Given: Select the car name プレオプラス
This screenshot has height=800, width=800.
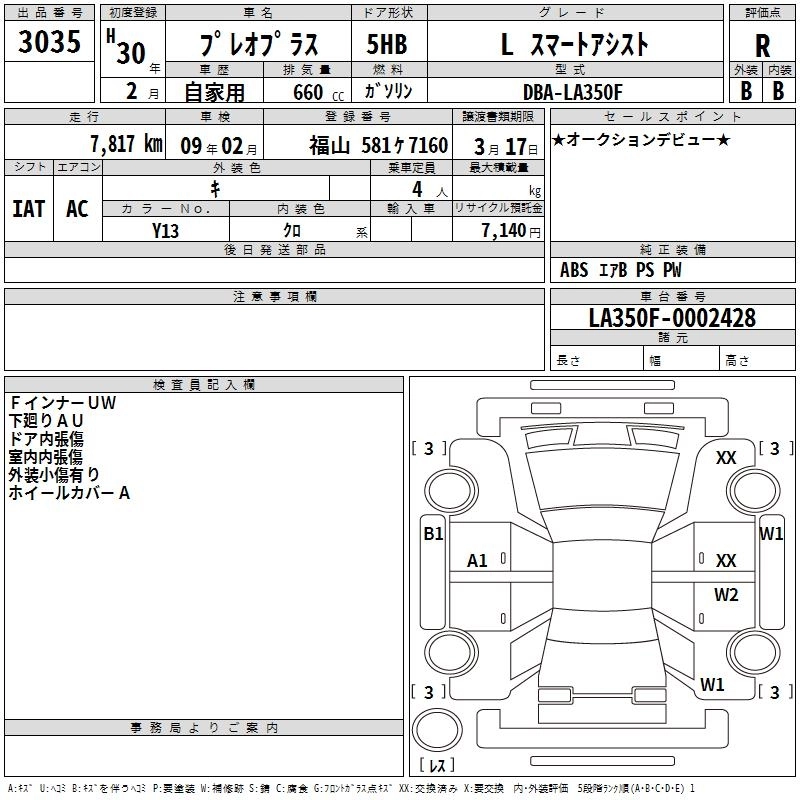Looking at the screenshot, I should [257, 44].
